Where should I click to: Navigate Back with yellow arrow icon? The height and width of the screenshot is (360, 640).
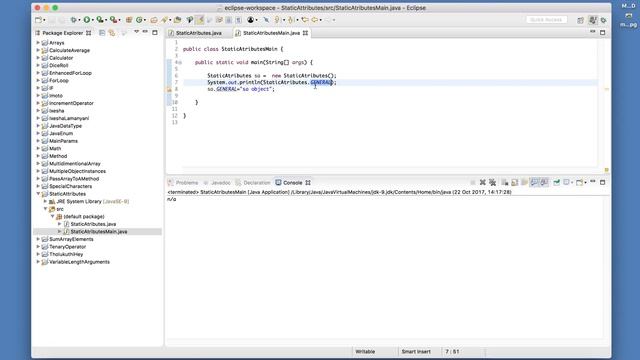[x=315, y=20]
